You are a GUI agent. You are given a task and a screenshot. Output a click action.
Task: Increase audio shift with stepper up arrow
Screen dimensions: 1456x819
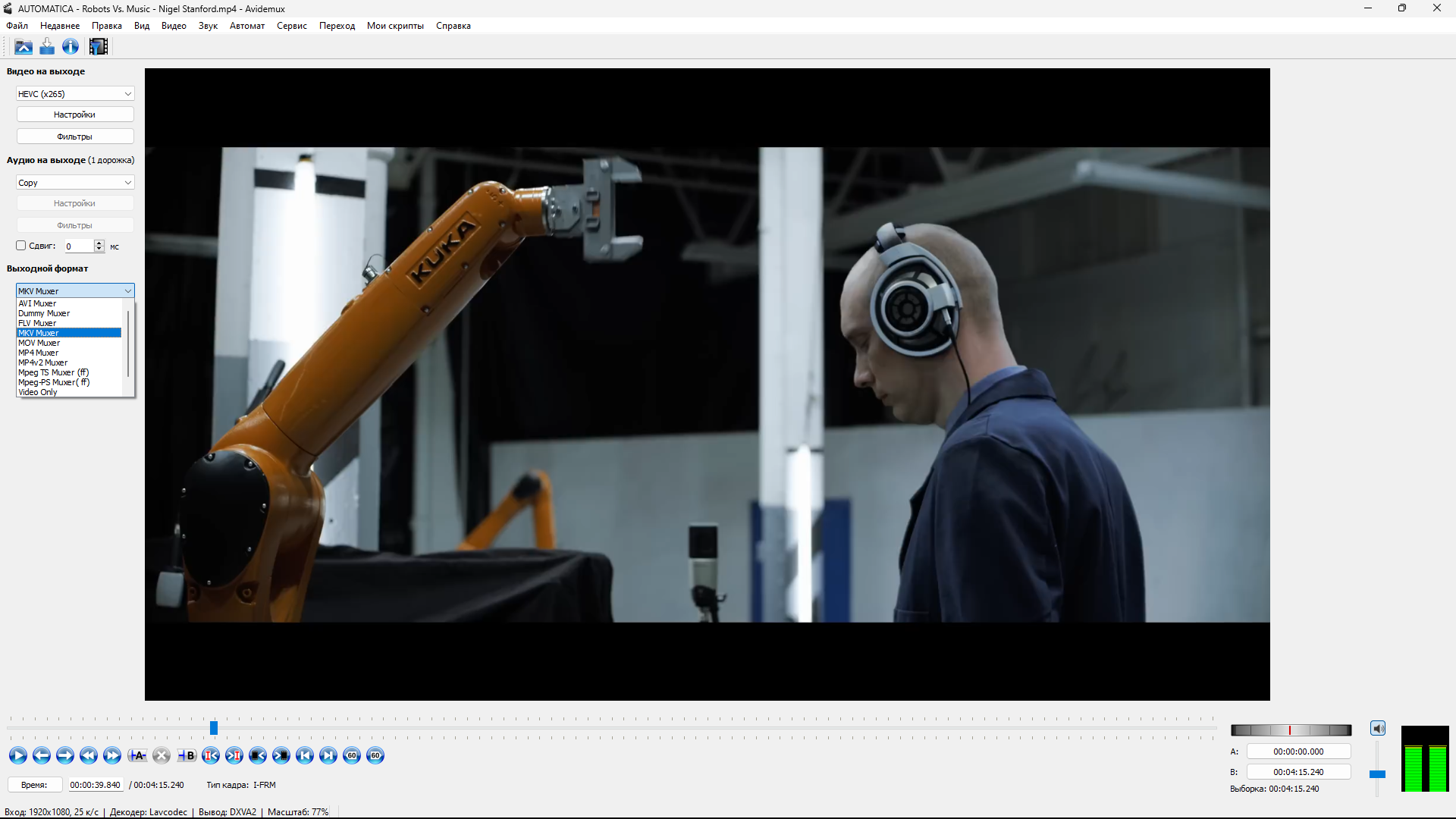pos(99,243)
